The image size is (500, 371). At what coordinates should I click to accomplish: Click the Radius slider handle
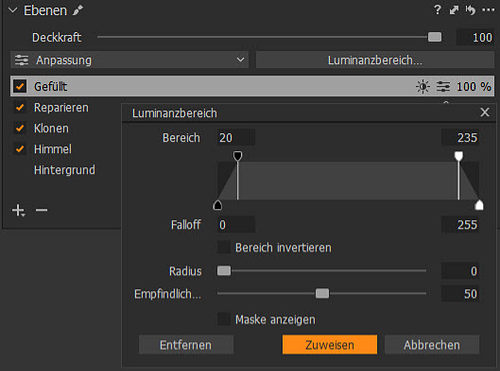224,271
